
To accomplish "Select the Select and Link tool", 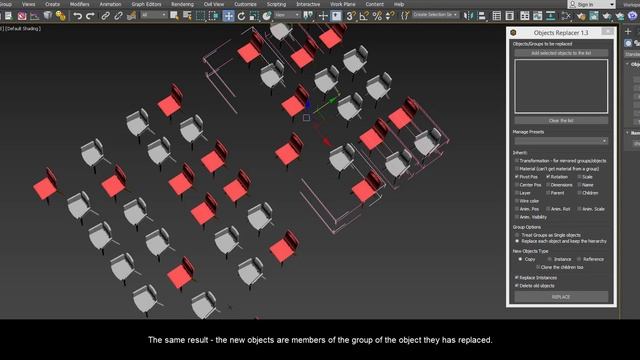I will [x=105, y=16].
